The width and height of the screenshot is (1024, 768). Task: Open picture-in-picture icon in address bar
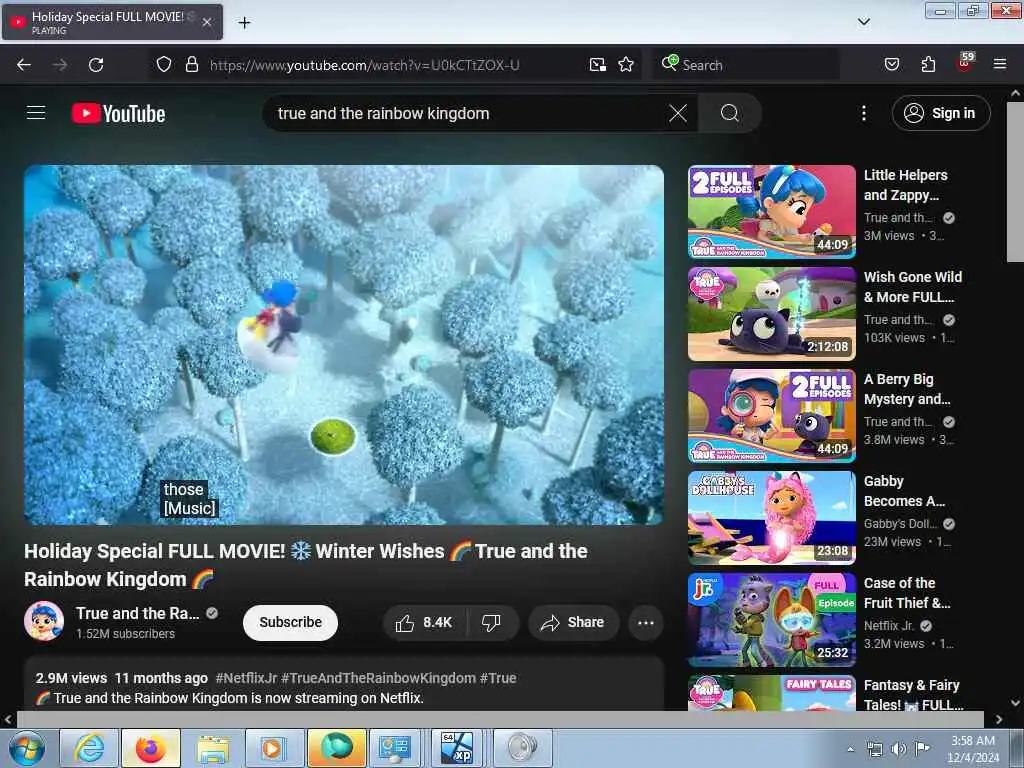(598, 65)
